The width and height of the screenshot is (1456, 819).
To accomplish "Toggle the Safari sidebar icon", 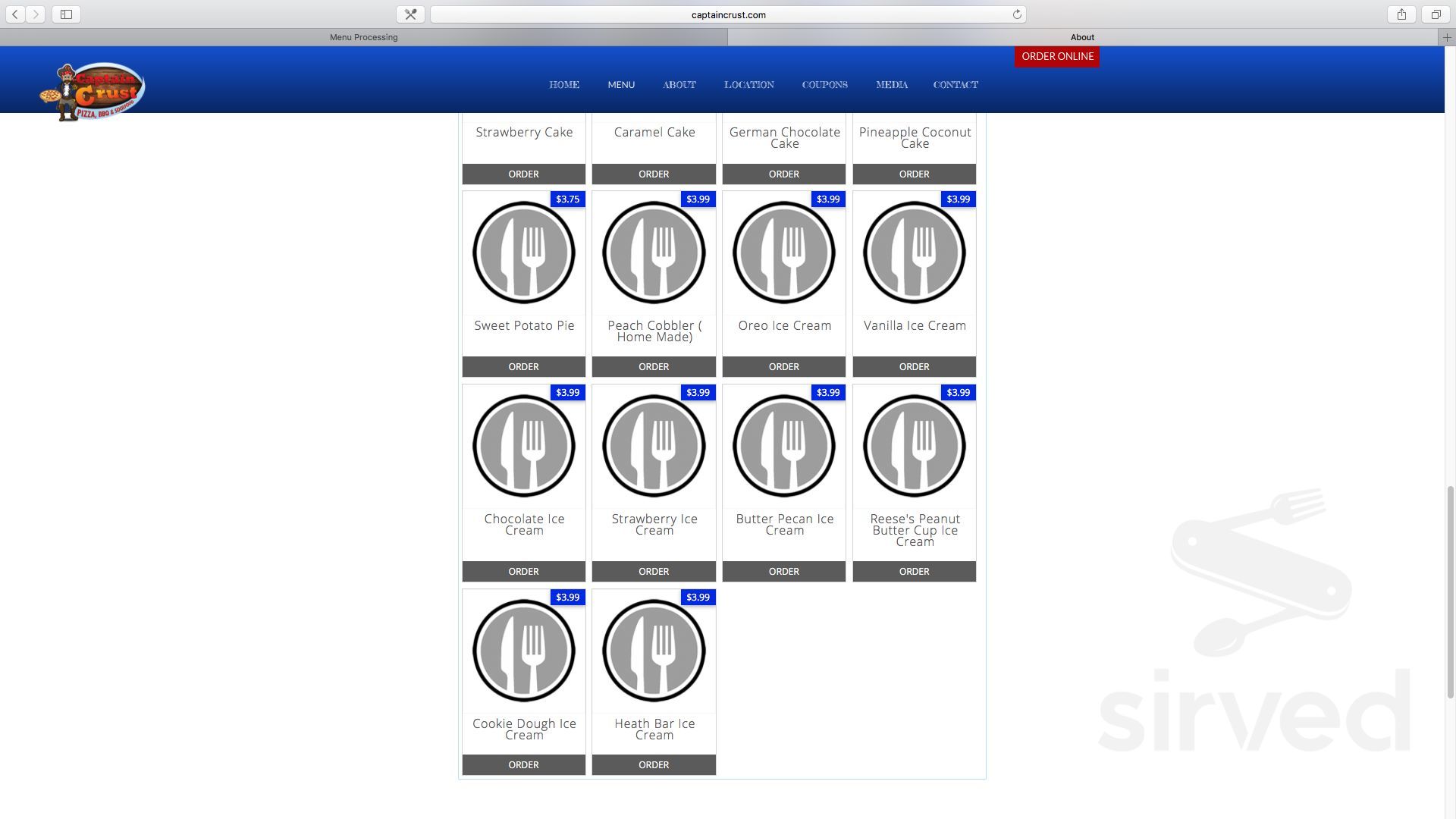I will (x=66, y=14).
